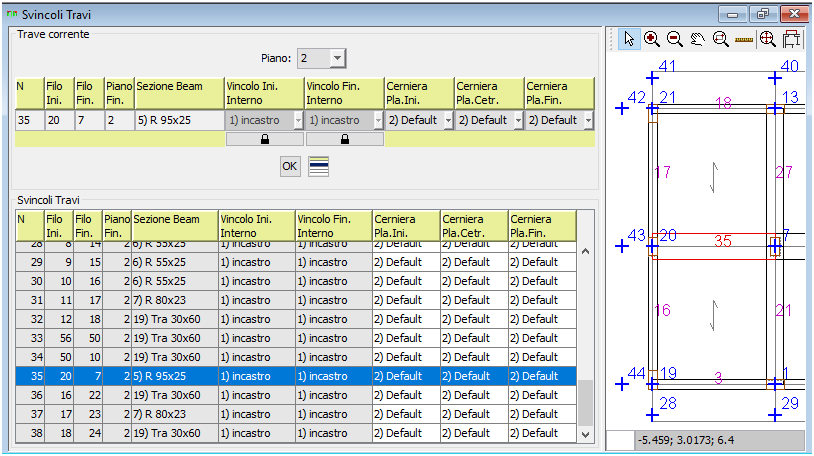Screen dimensions: 814x456
Task: Click the structural frame view icon
Action: click(x=792, y=39)
